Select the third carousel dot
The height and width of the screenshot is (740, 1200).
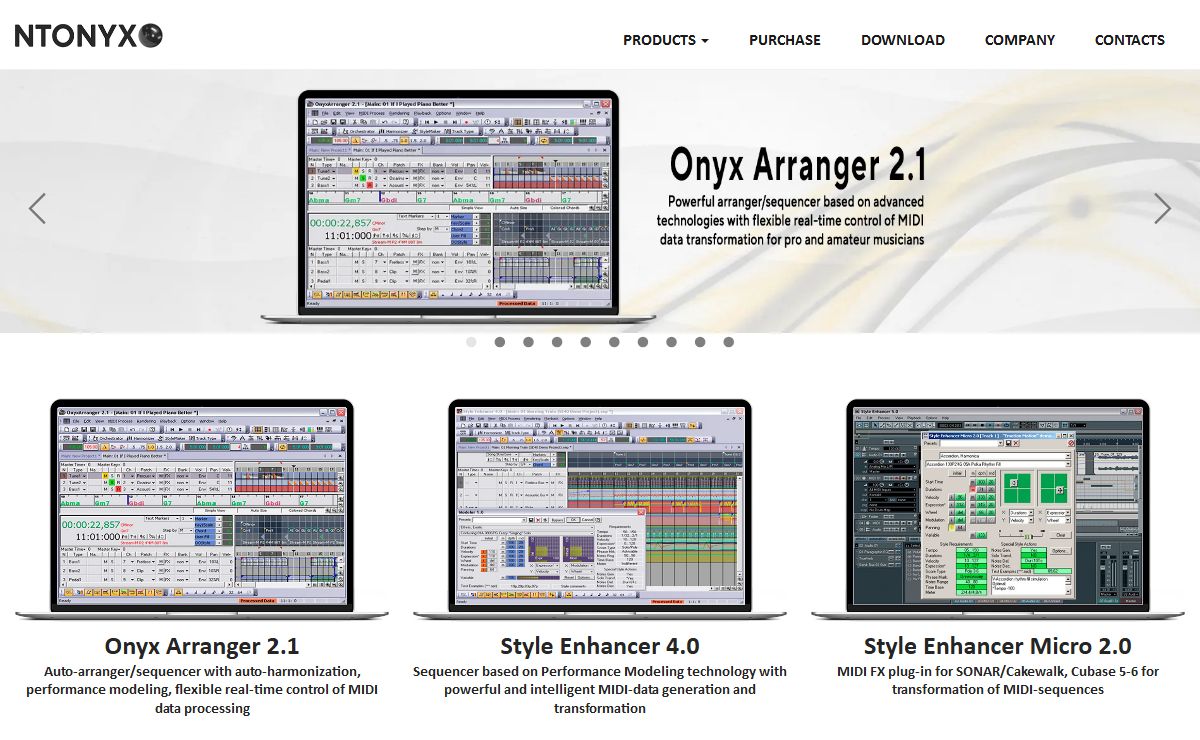(x=528, y=342)
